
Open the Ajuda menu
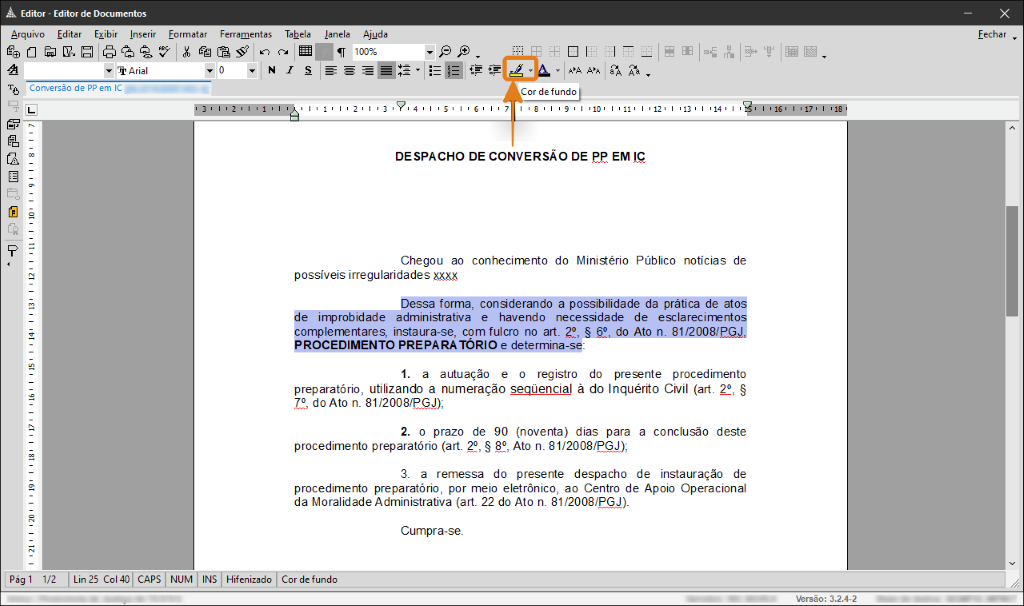click(376, 34)
